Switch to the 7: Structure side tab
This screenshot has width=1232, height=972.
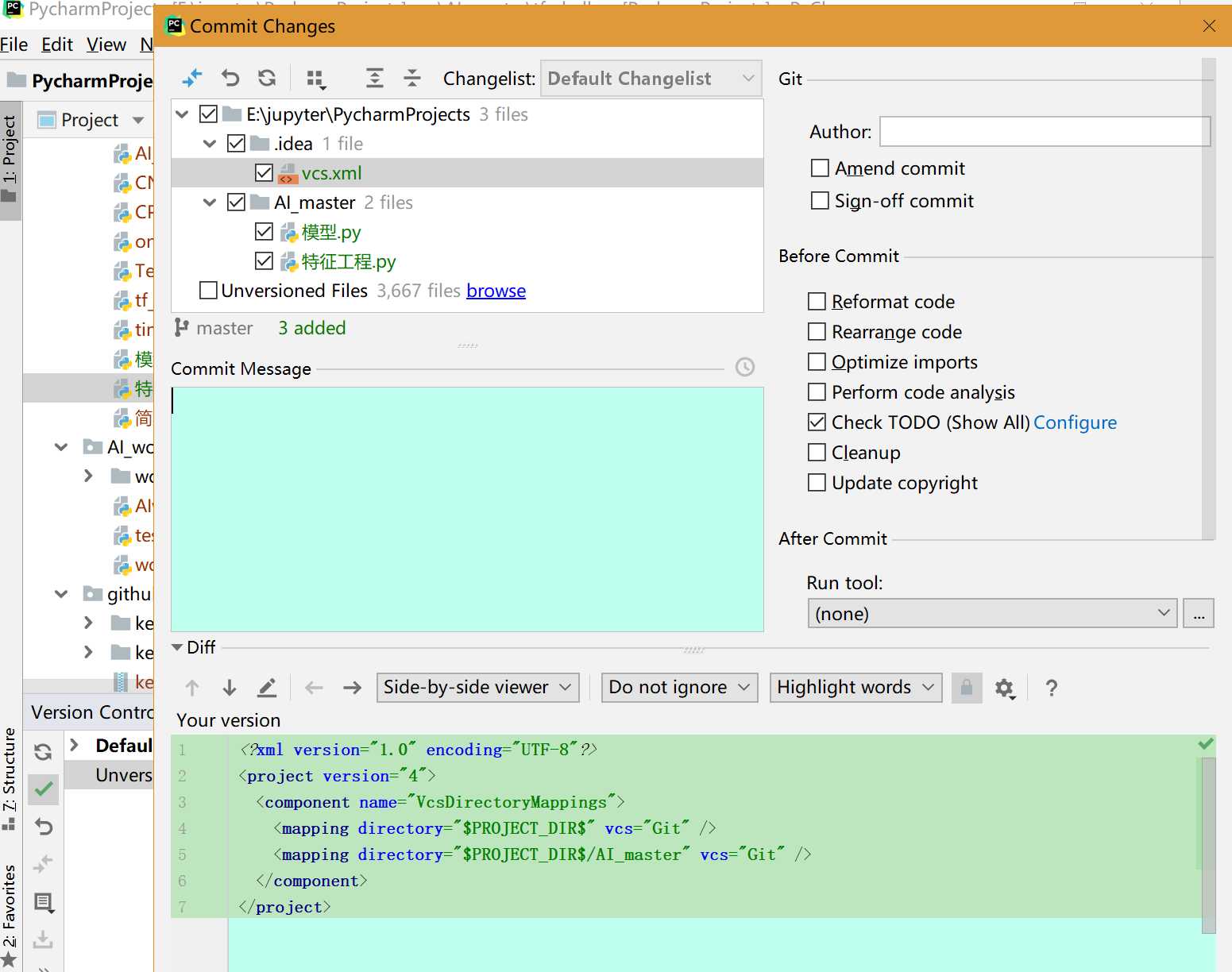(x=10, y=778)
